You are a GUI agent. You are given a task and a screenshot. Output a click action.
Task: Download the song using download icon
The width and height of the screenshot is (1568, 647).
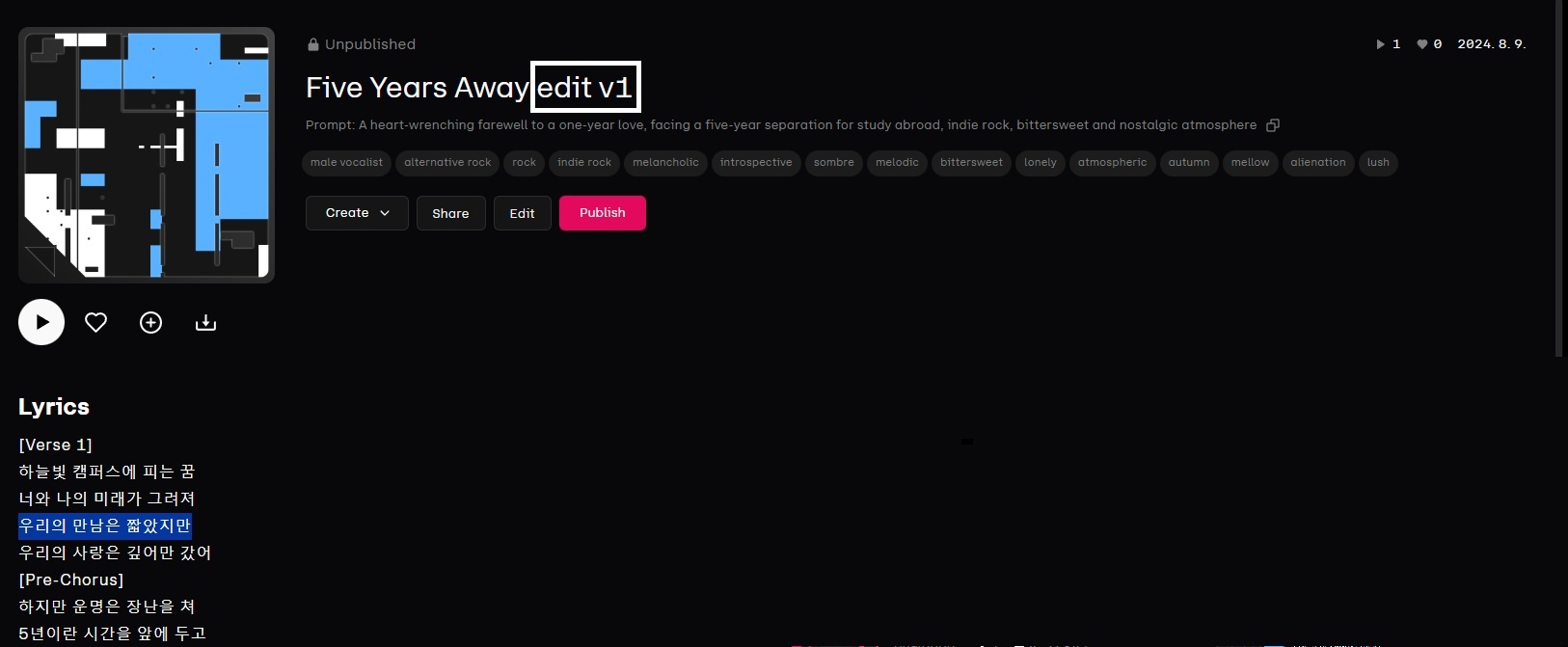[x=205, y=322]
